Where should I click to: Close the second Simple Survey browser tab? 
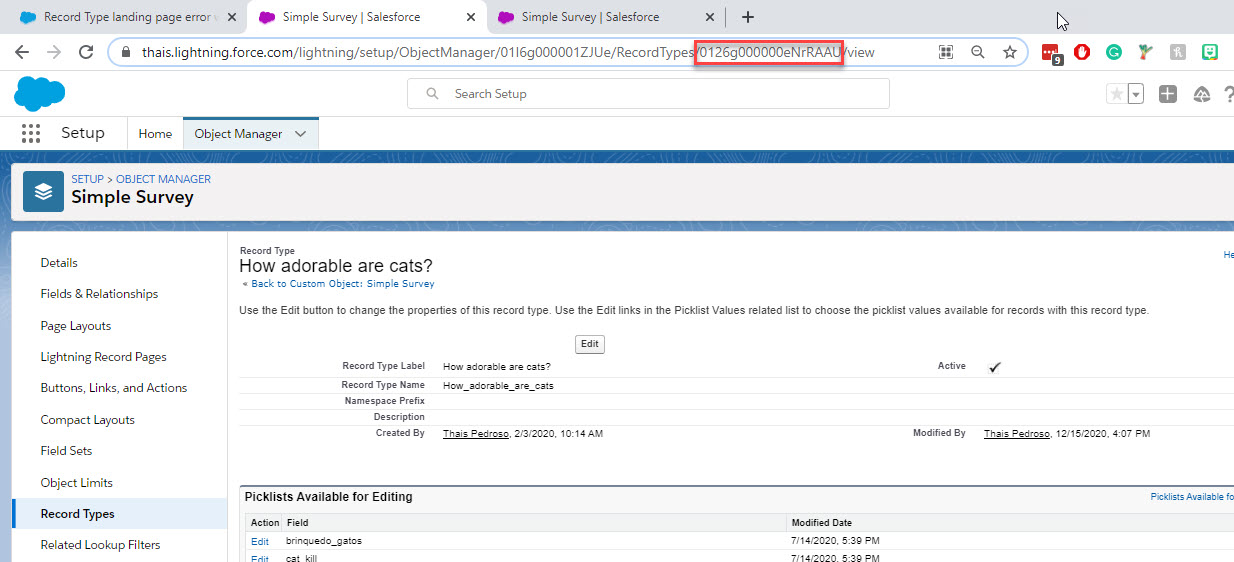[711, 17]
